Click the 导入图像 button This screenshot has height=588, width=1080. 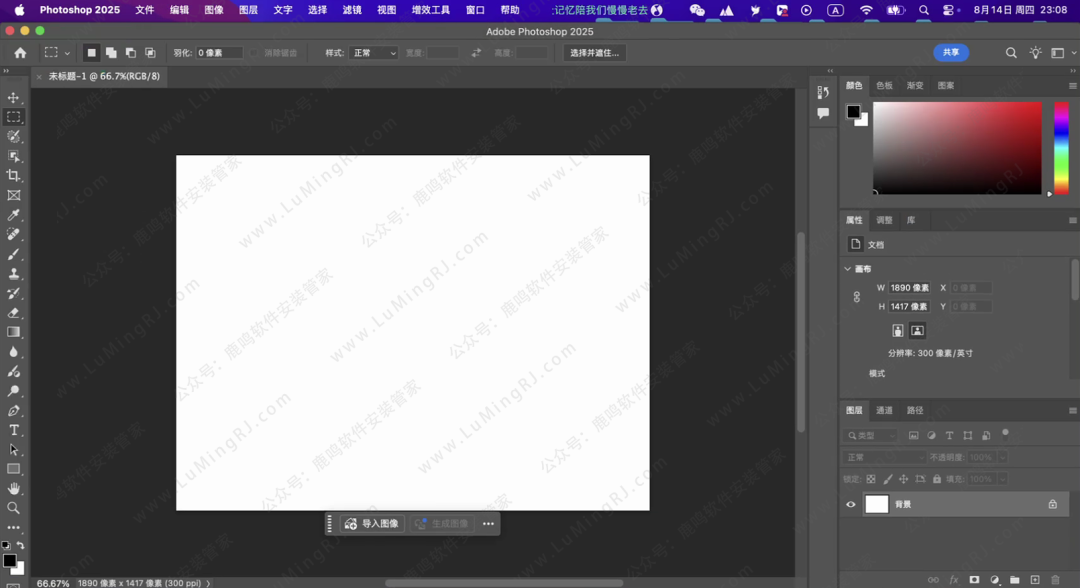tap(372, 524)
